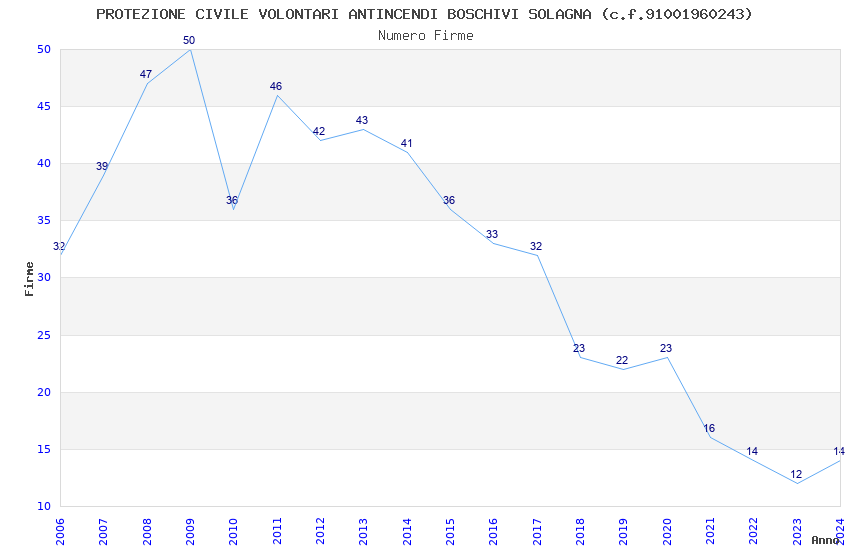Click the 2018 x-axis year label

pyautogui.click(x=580, y=532)
